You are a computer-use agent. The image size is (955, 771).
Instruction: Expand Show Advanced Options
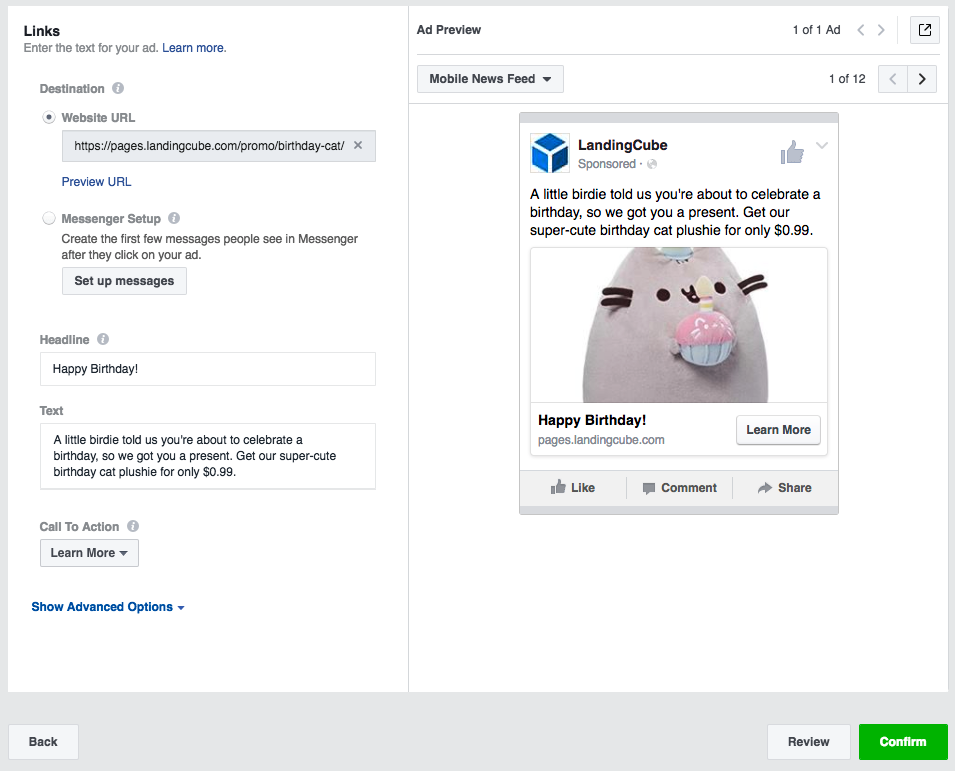[x=108, y=607]
